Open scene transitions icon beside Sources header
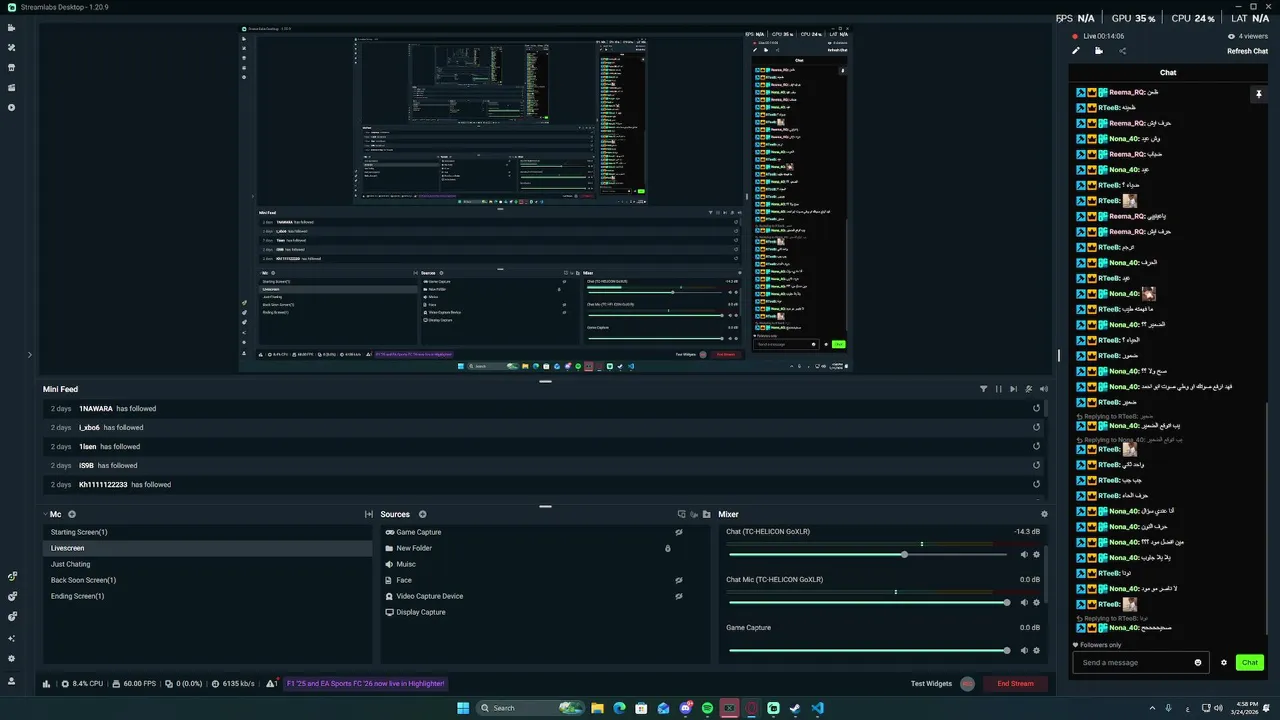 pos(369,514)
